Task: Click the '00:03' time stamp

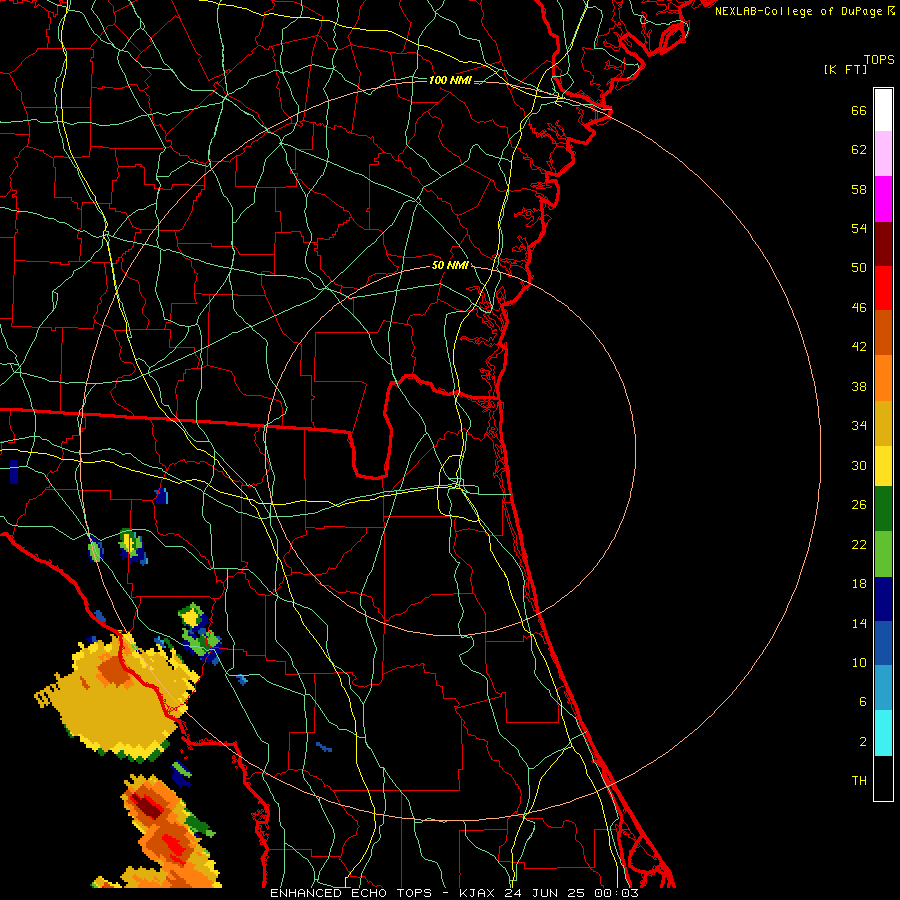Action: click(x=616, y=893)
